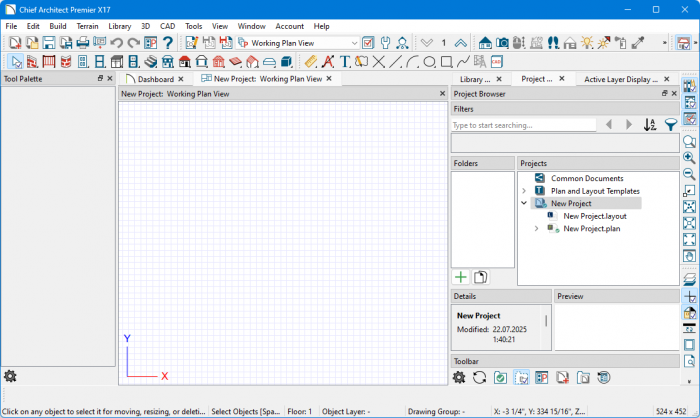Open the Terrain menu
The width and height of the screenshot is (700, 418).
click(x=88, y=25)
